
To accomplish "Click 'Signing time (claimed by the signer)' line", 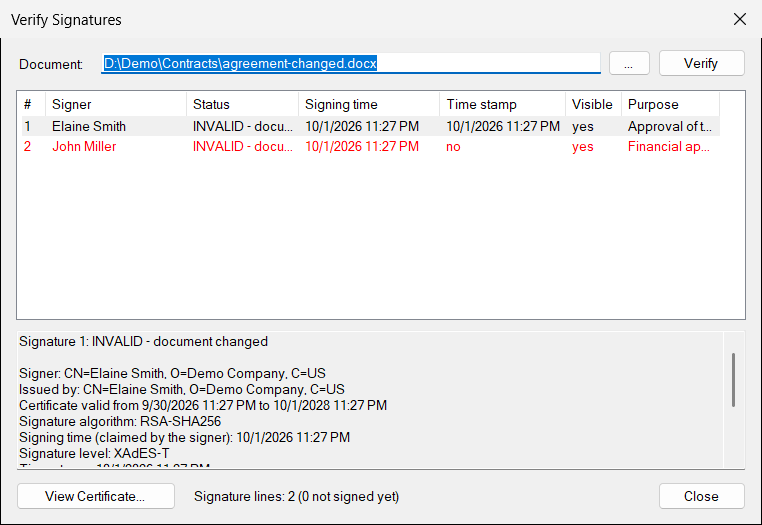I will click(184, 438).
